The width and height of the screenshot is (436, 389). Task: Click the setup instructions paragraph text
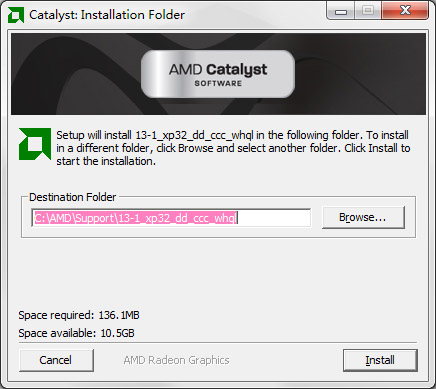tap(233, 148)
